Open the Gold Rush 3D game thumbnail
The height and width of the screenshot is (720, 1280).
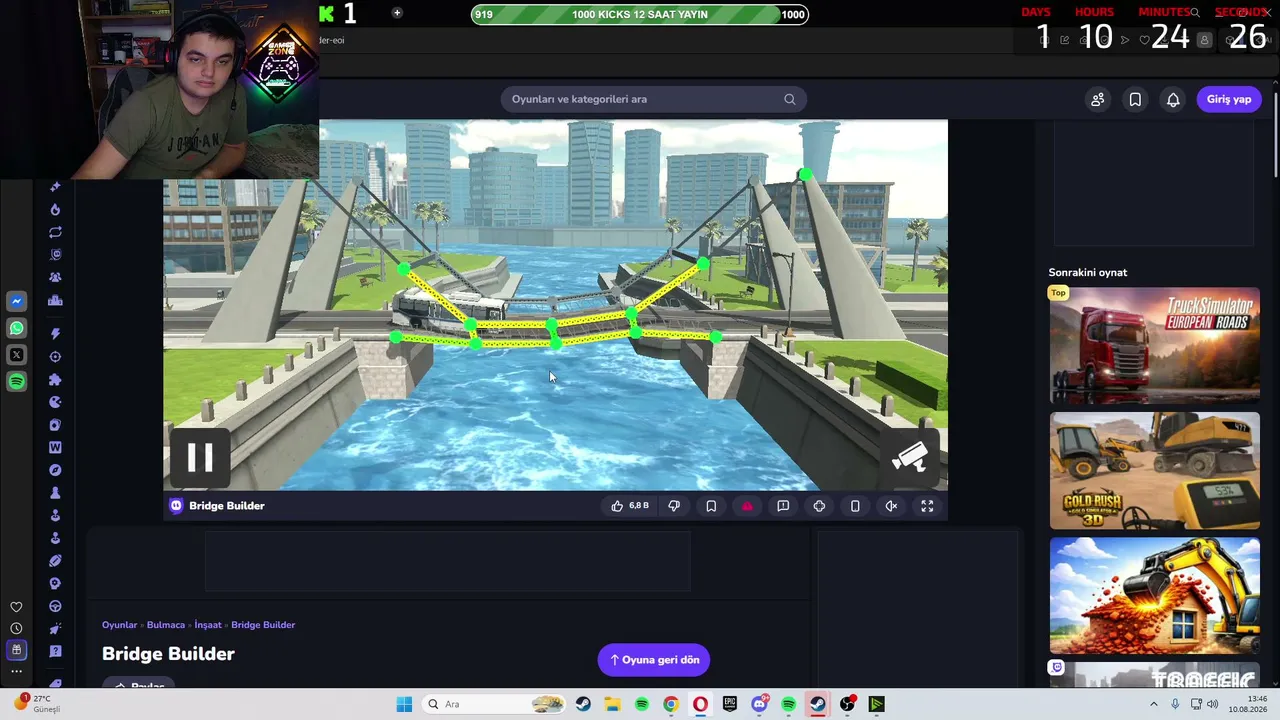tap(1154, 471)
